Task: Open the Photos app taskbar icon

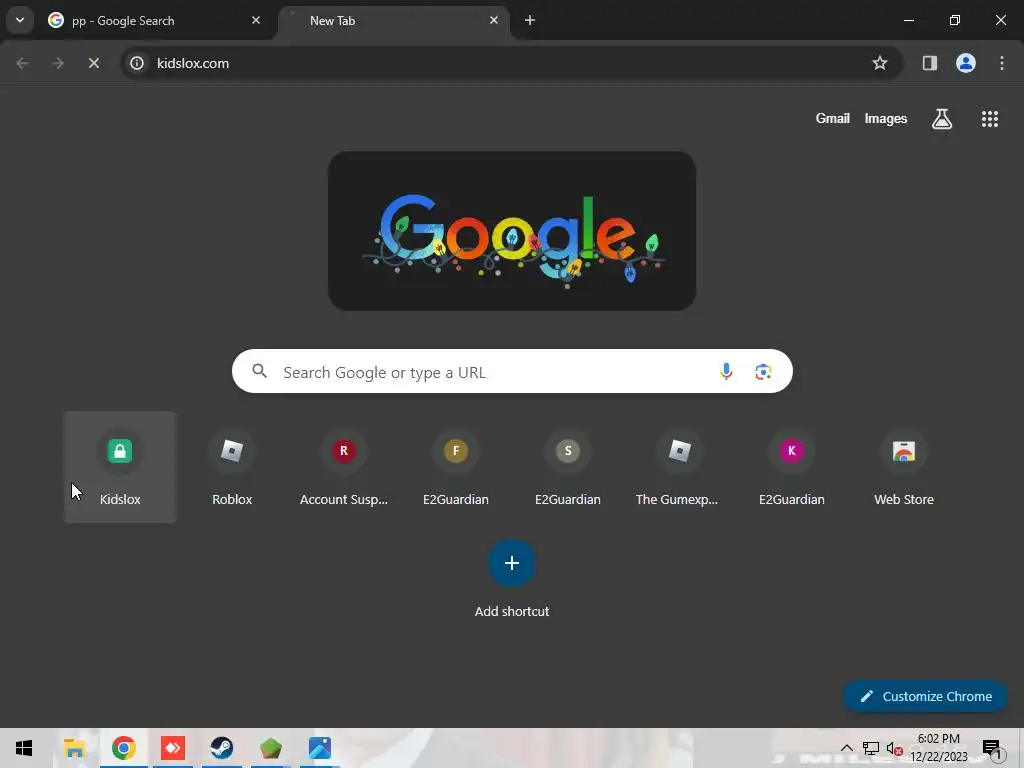Action: [320, 748]
